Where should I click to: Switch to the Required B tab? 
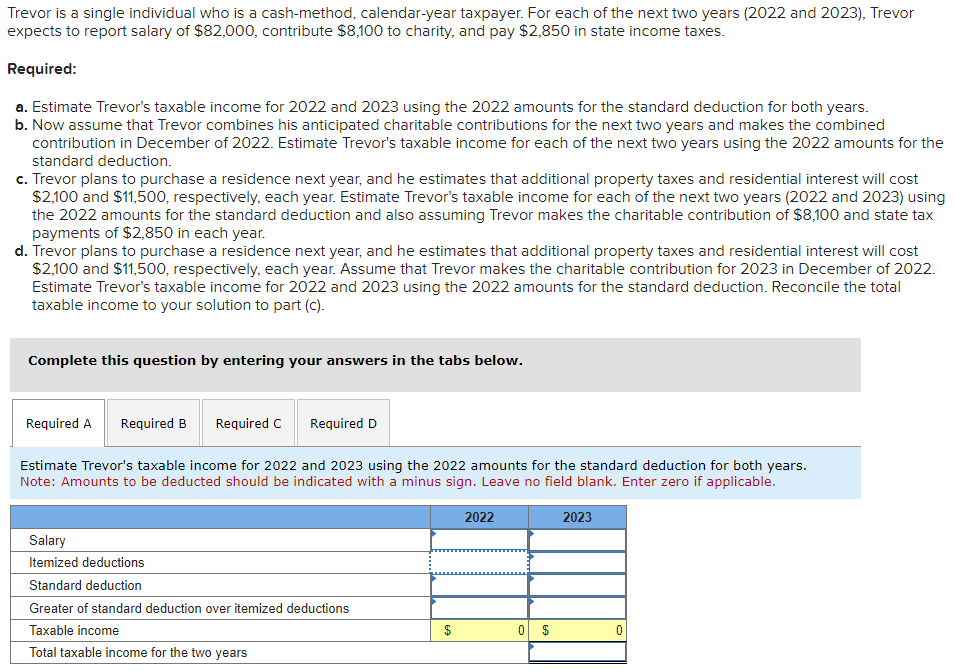pyautogui.click(x=152, y=422)
